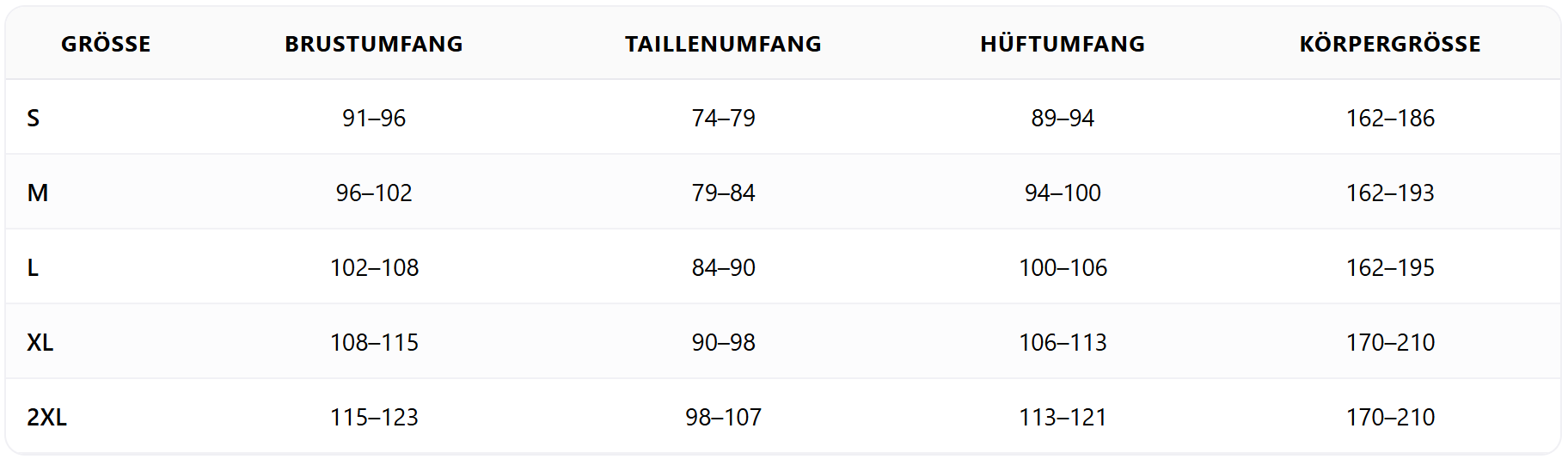
Task: Select the size S row label
Action: [34, 118]
